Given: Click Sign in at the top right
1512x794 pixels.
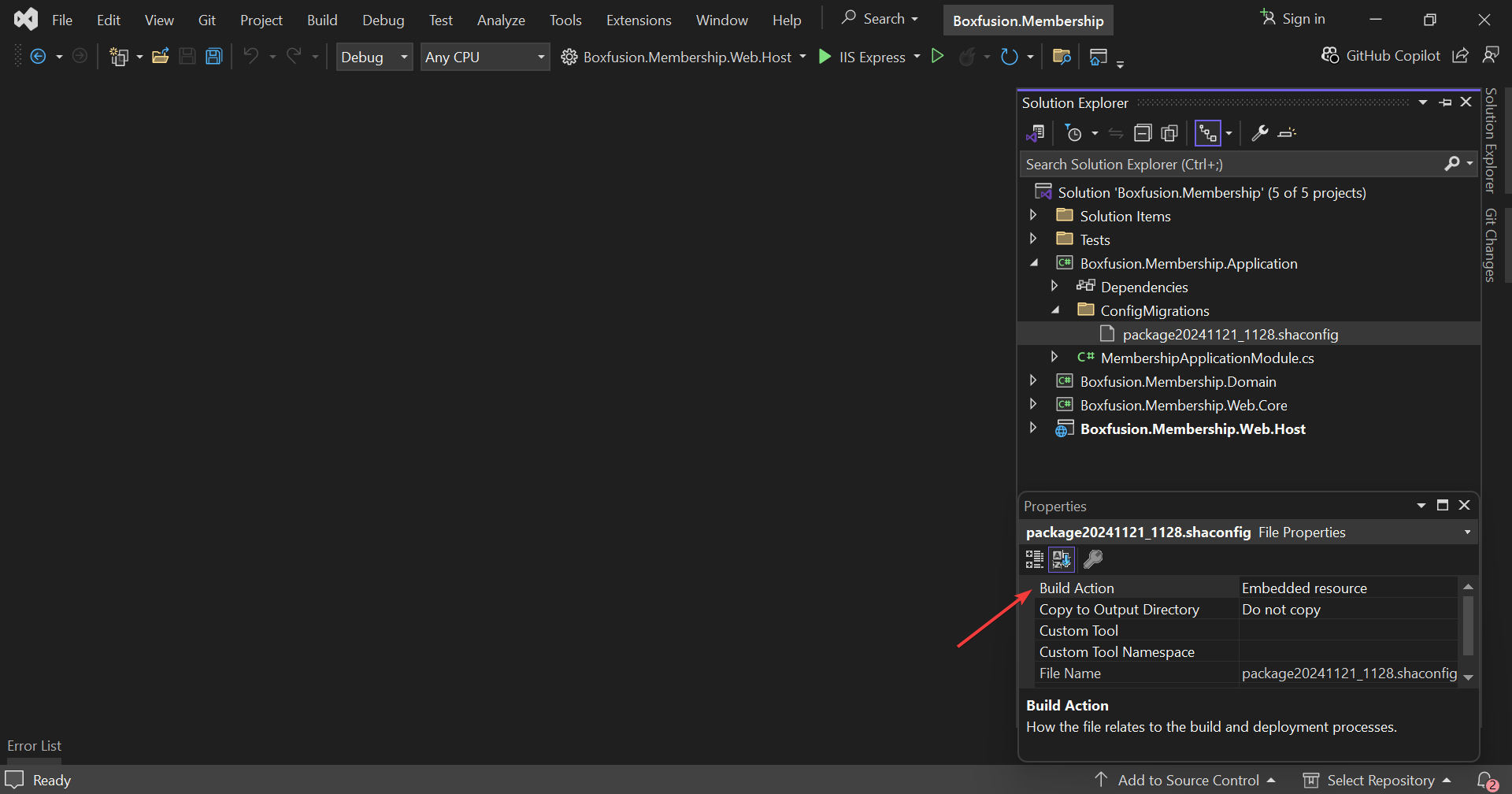Looking at the screenshot, I should tap(1293, 18).
